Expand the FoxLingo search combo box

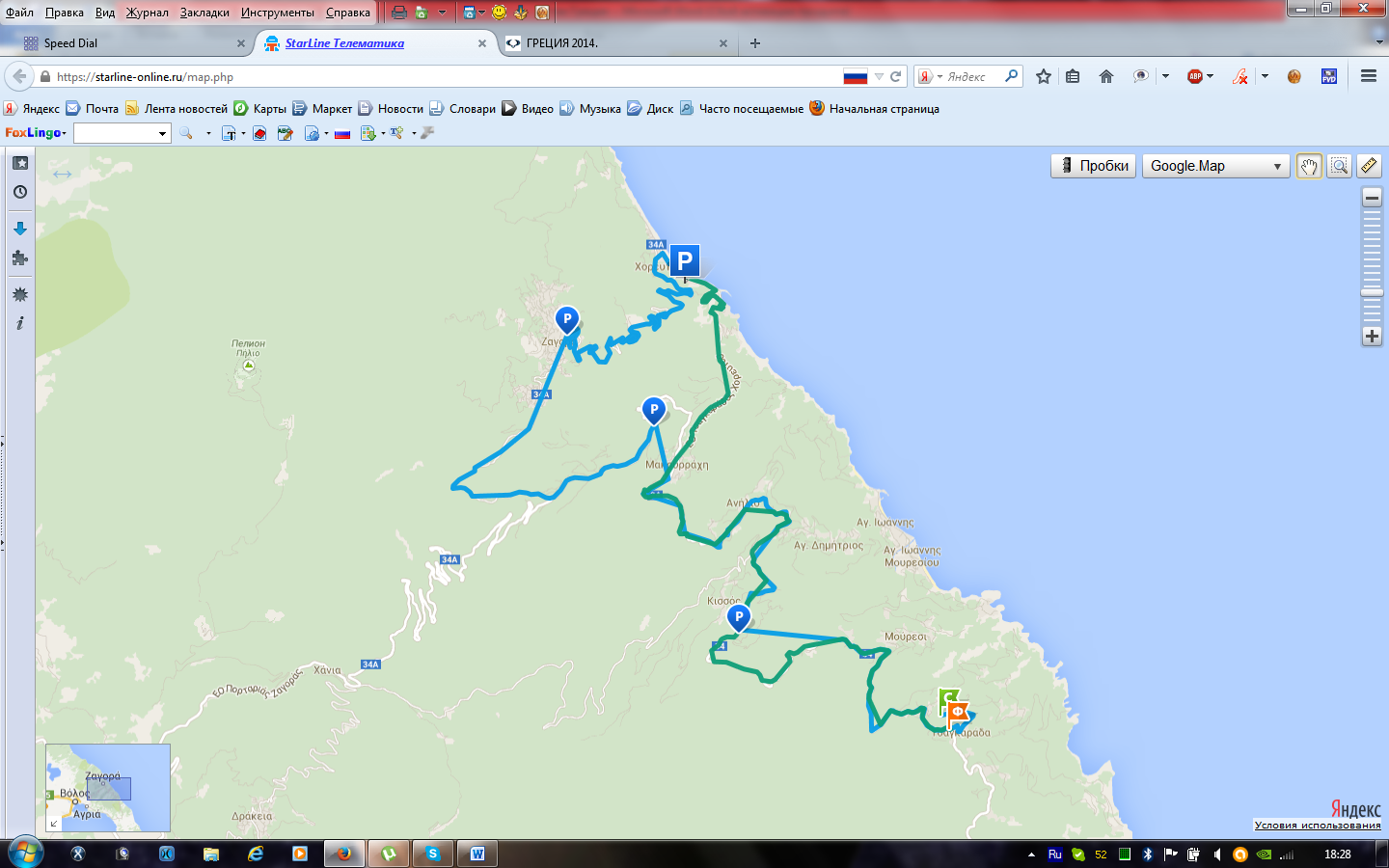coord(162,133)
